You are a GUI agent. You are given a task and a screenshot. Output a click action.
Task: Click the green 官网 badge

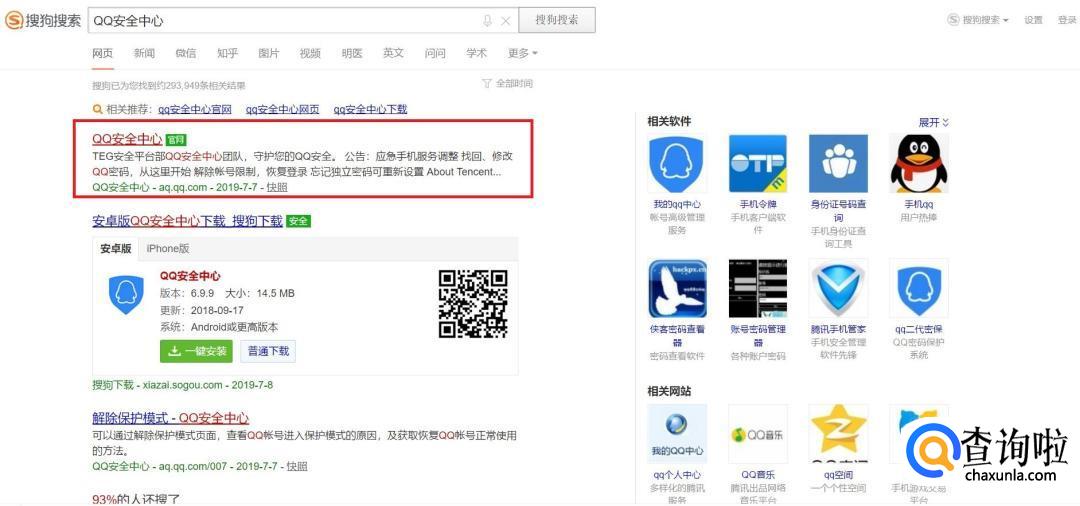[x=176, y=140]
